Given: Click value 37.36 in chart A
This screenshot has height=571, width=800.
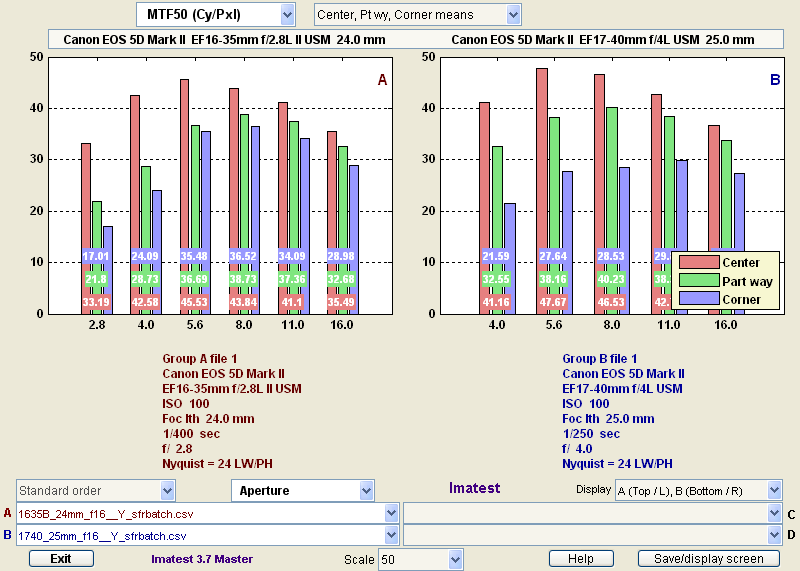Looking at the screenshot, I should pyautogui.click(x=292, y=279).
